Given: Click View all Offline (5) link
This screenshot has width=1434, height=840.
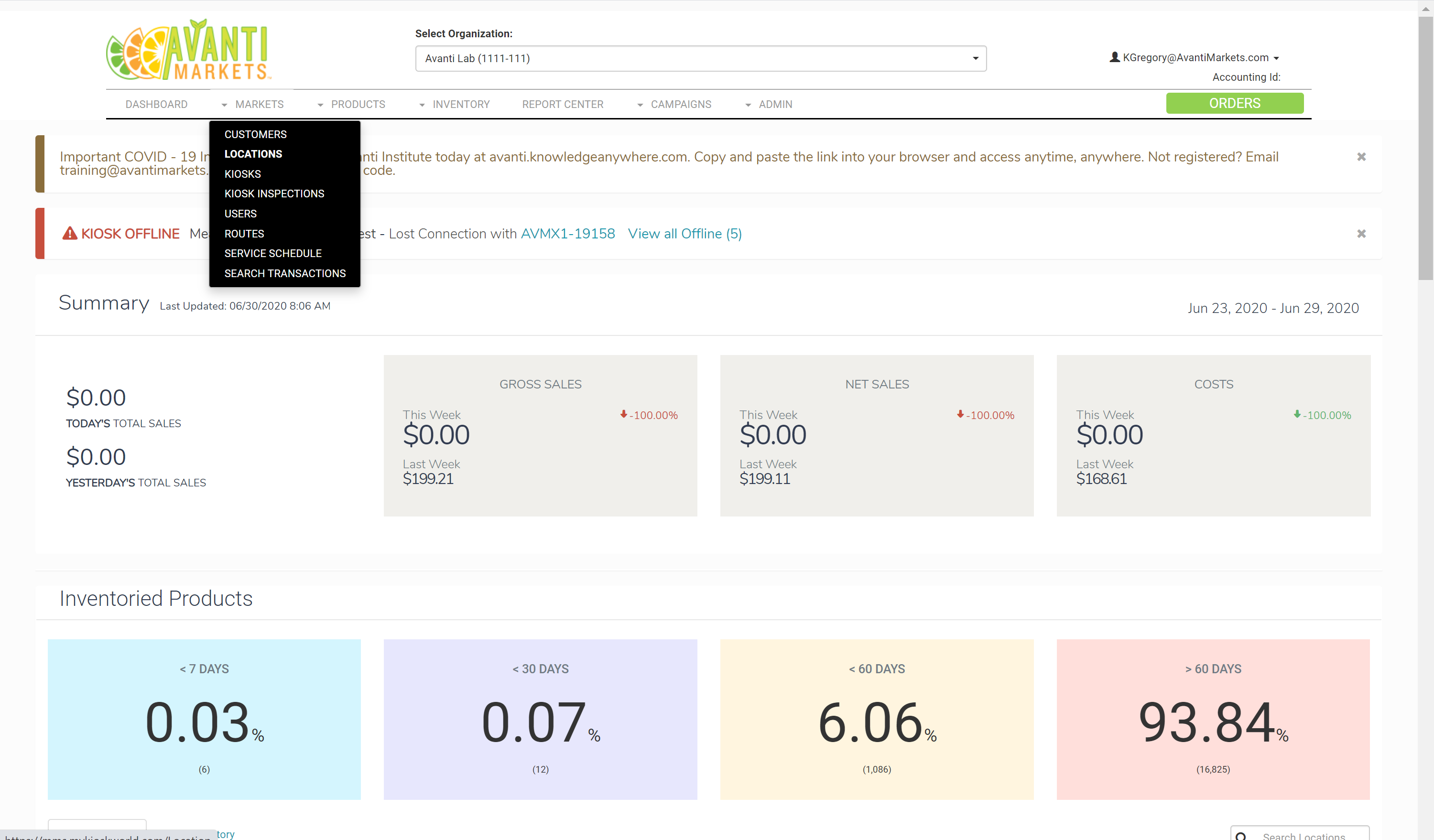Looking at the screenshot, I should click(684, 234).
